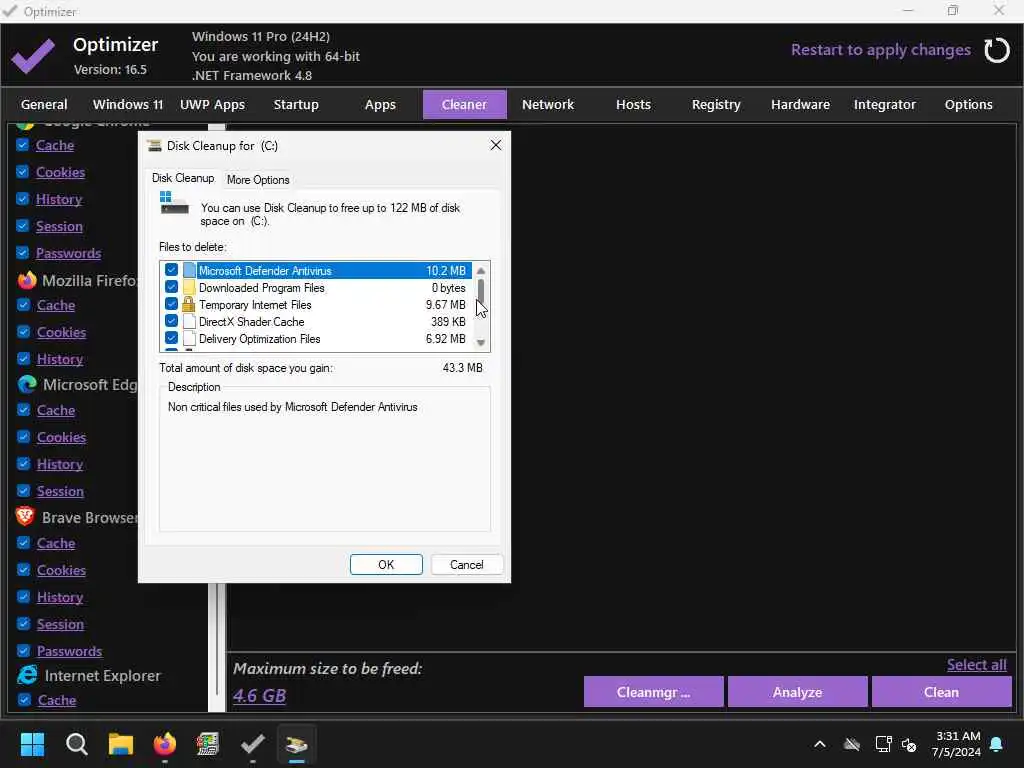The height and width of the screenshot is (768, 1024).
Task: Switch to the Startup tab
Action: tap(296, 104)
